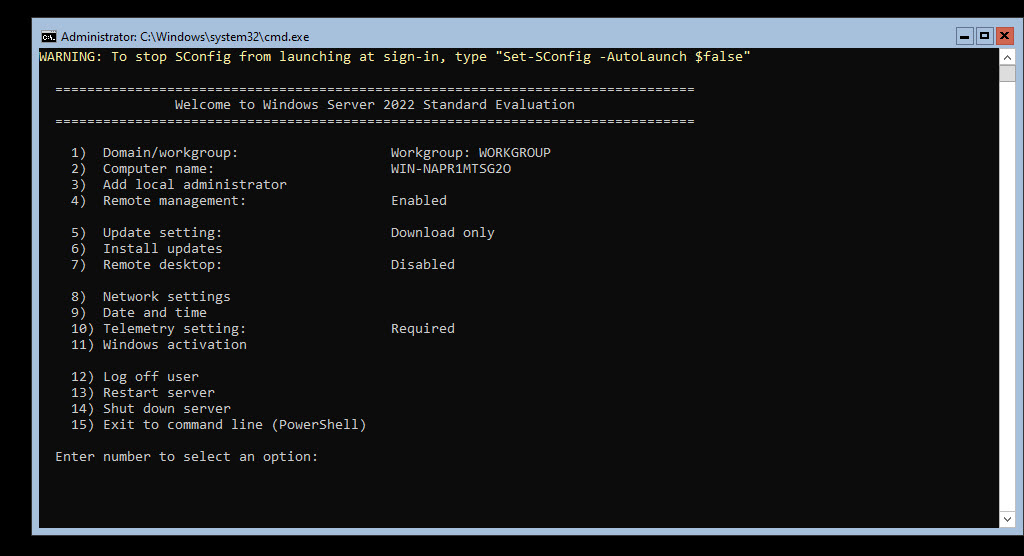Open the cmd.exe system menu icon
Screen dimensions: 1024x556
point(48,37)
